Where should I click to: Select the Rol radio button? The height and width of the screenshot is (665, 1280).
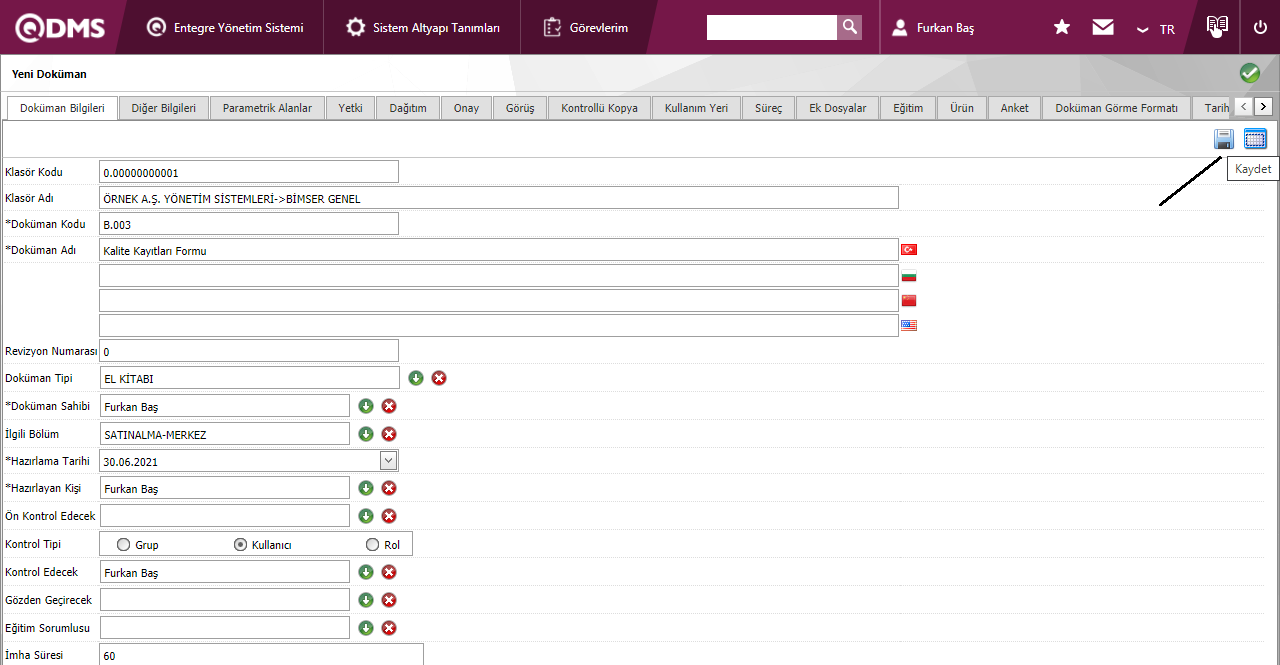pyautogui.click(x=373, y=545)
